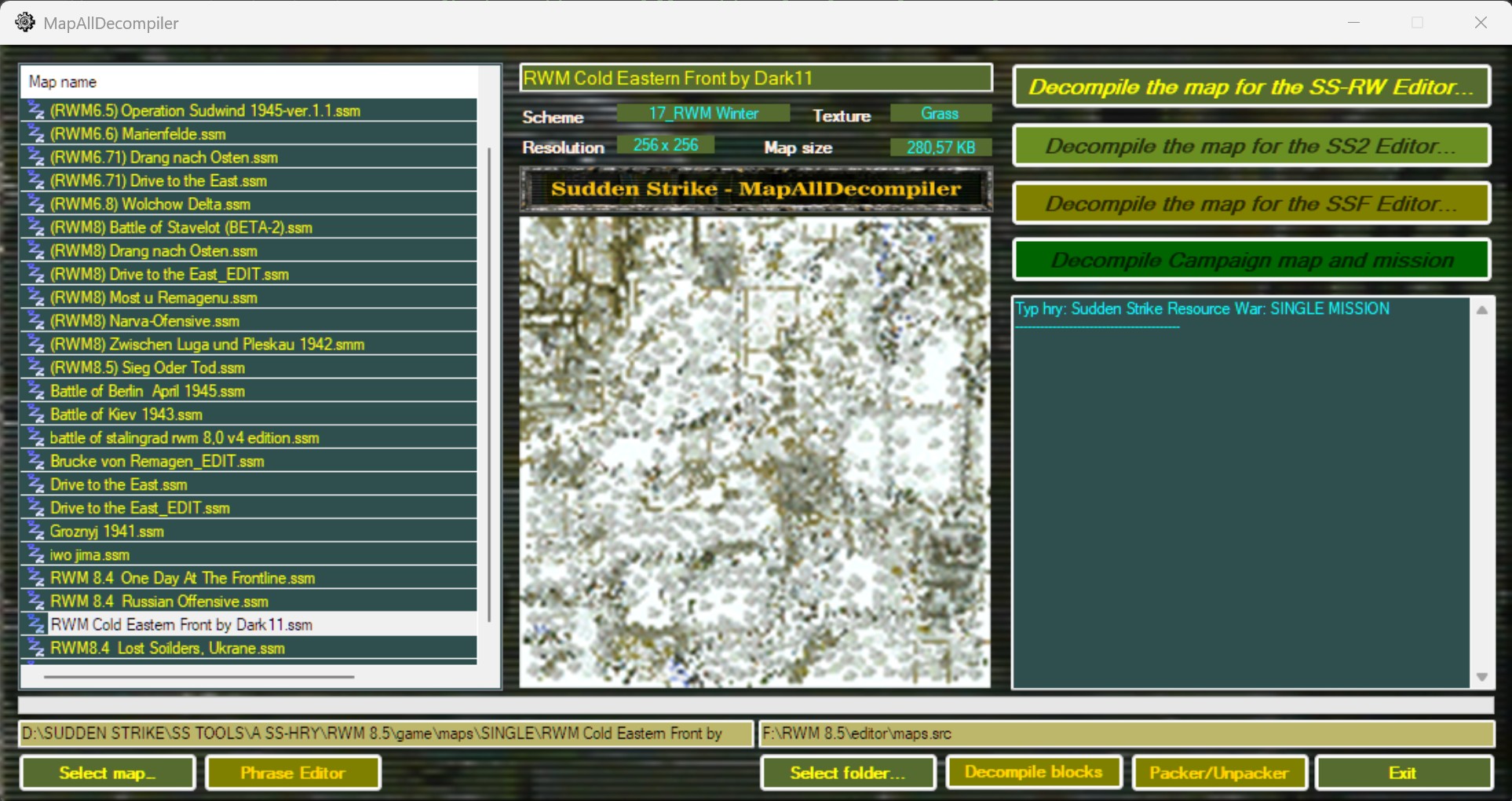Click file icon beside iwo jima.ssm
This screenshot has width=1512, height=801.
(x=36, y=554)
